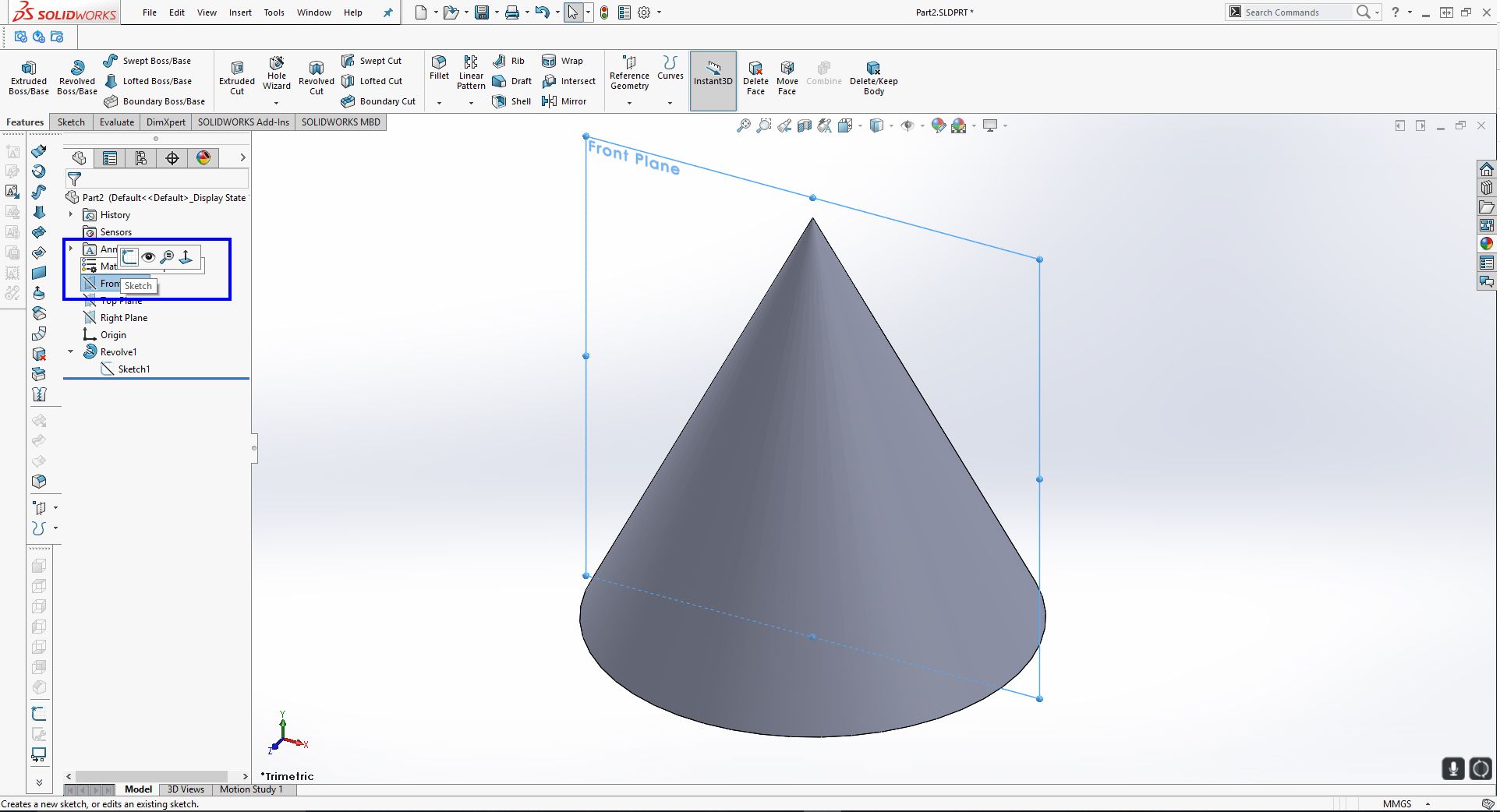
Task: Pick Boundary Boss/Base feature
Action: (x=154, y=101)
